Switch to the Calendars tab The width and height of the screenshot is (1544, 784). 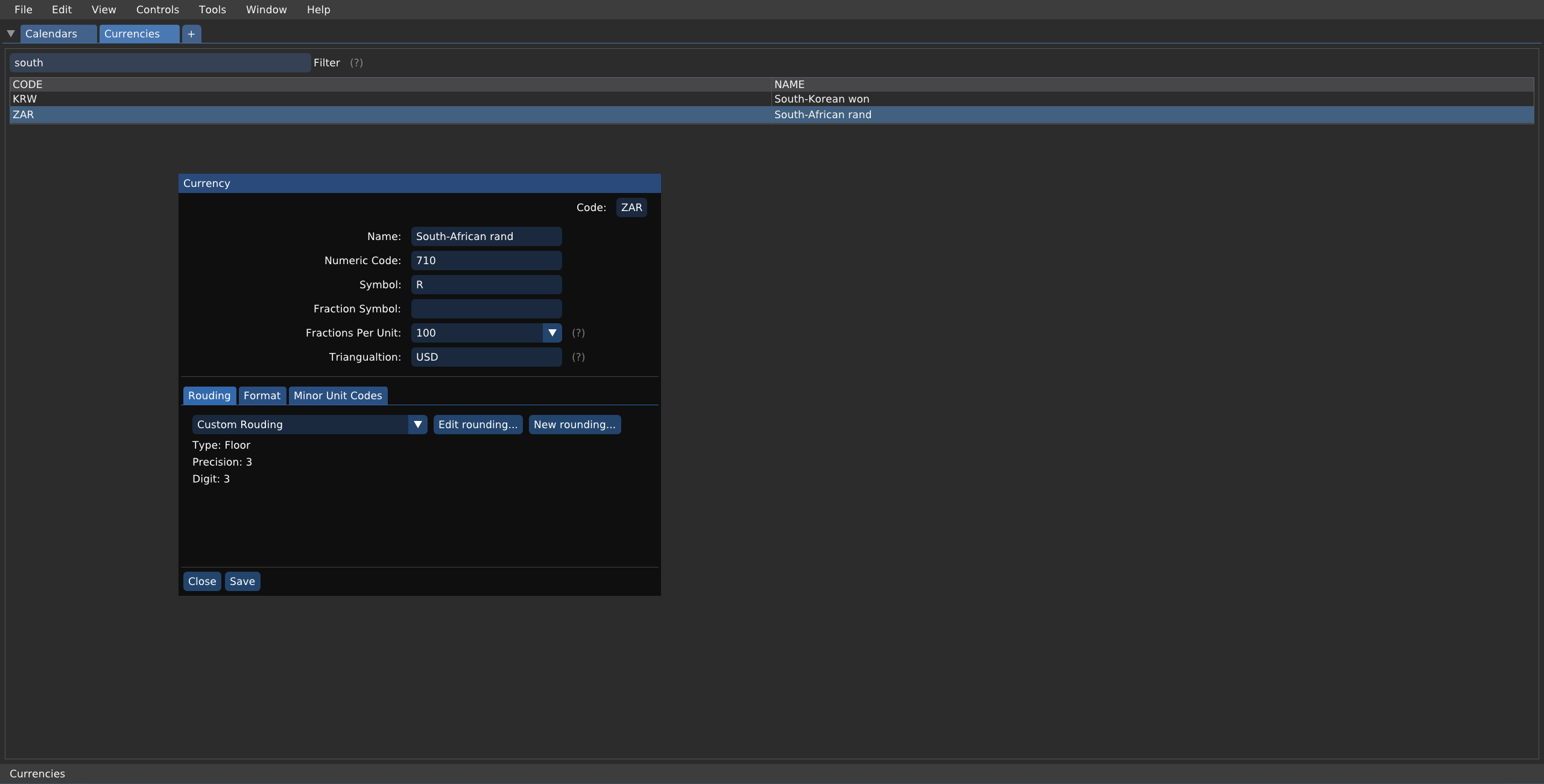point(51,34)
